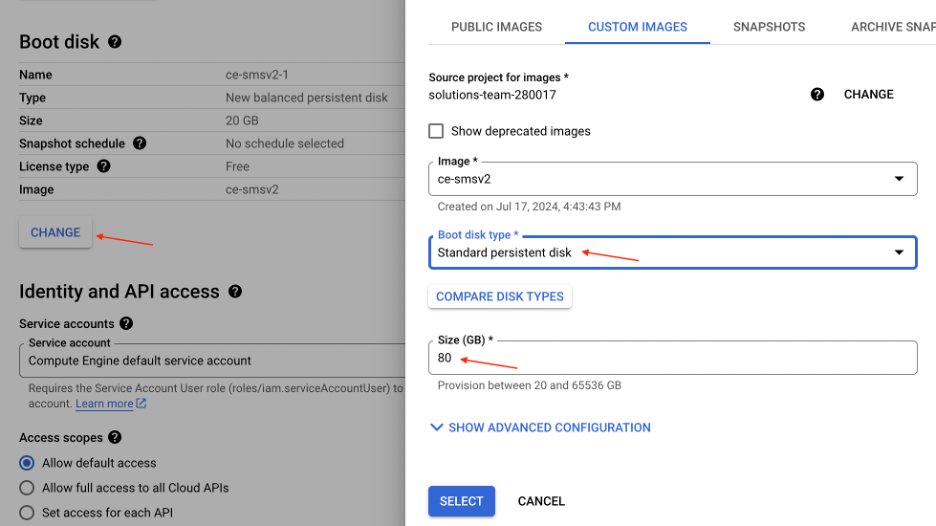Screen dimensions: 936x526
Task: Select Set access for each API option
Action: coord(27,512)
